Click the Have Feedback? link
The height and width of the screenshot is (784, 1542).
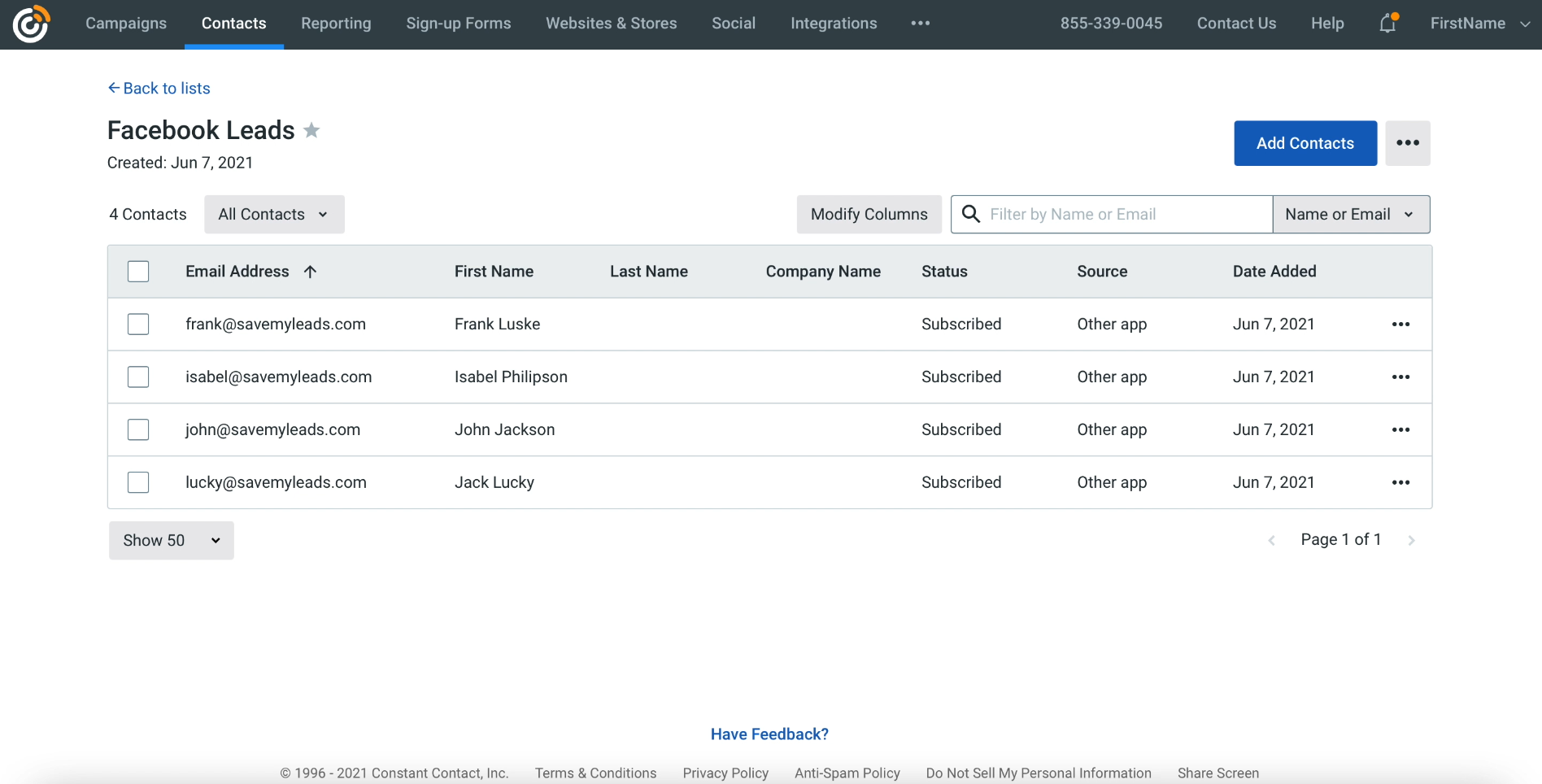click(769, 734)
